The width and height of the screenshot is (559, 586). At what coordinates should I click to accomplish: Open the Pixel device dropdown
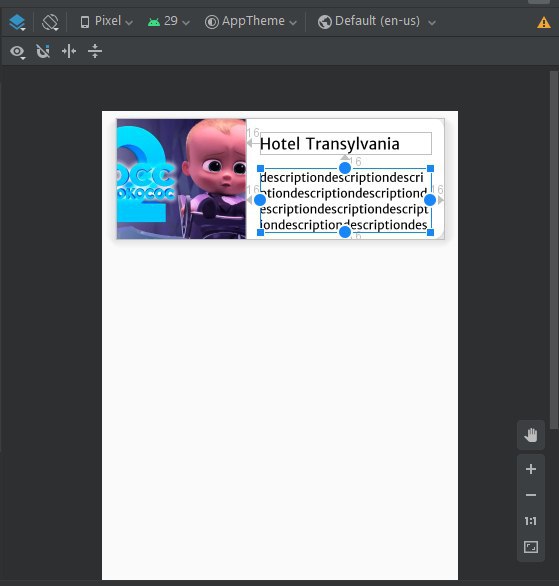(x=106, y=21)
